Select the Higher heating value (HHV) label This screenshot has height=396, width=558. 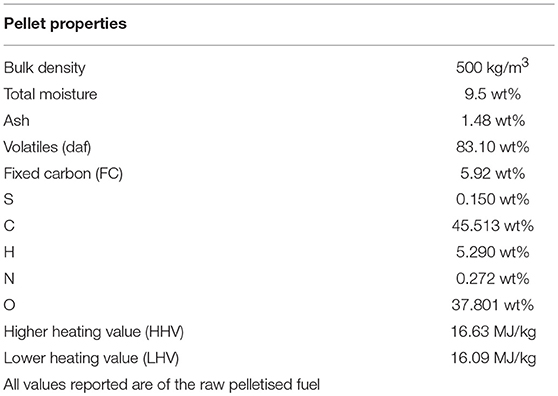[x=94, y=332]
